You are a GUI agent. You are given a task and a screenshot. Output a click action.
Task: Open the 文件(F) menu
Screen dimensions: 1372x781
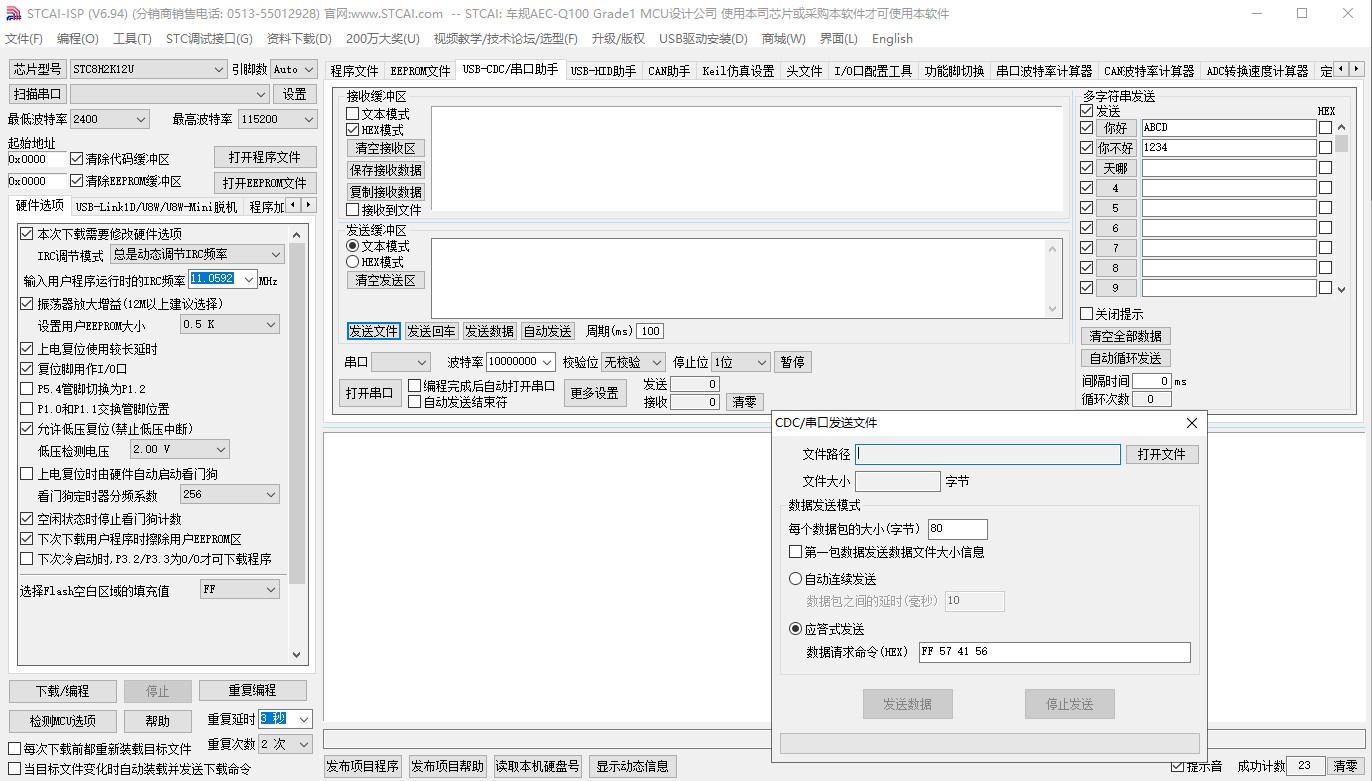point(24,39)
